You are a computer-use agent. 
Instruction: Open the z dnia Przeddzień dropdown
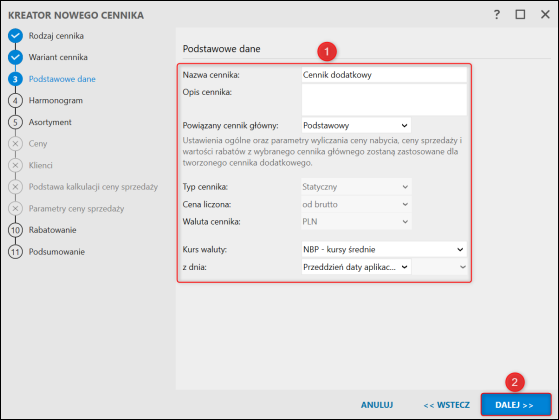pos(356,267)
